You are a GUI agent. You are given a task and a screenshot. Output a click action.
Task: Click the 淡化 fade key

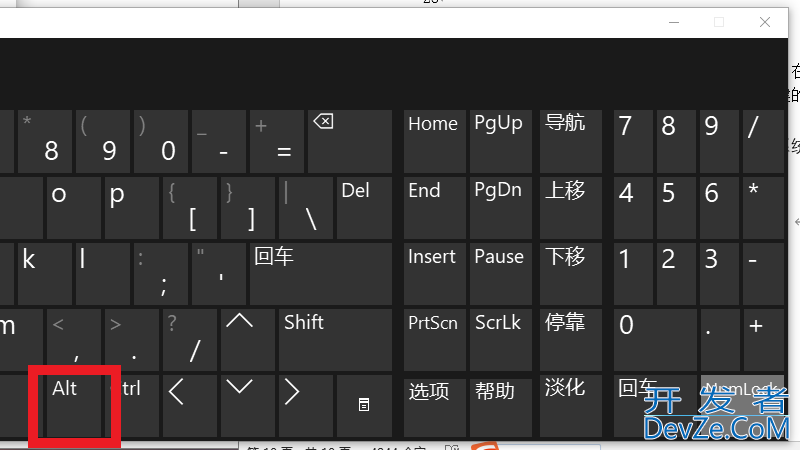coord(571,406)
